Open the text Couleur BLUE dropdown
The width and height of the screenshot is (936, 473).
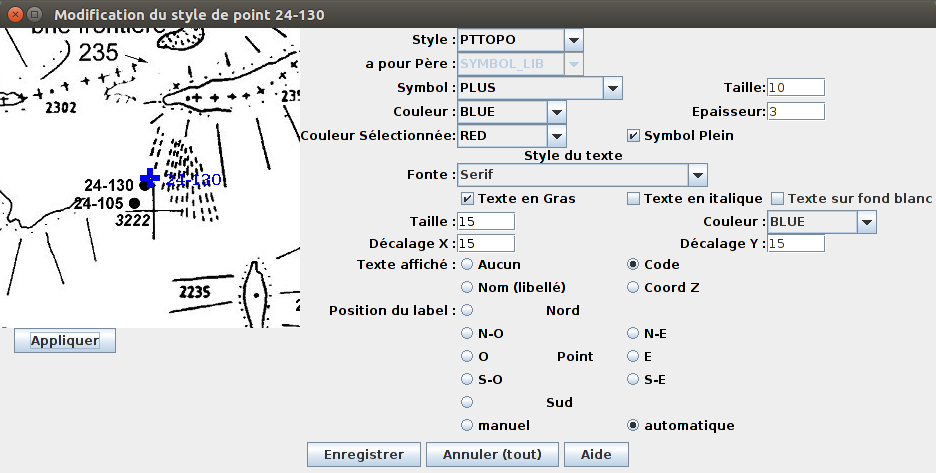pos(867,221)
